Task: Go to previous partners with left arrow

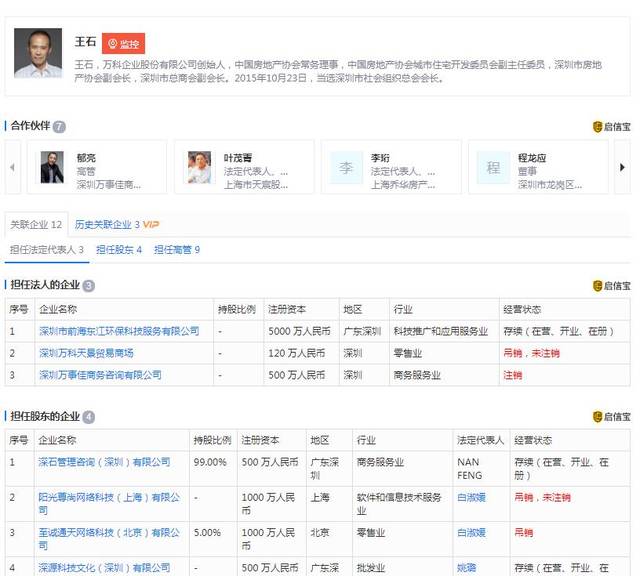Action: pos(12,167)
